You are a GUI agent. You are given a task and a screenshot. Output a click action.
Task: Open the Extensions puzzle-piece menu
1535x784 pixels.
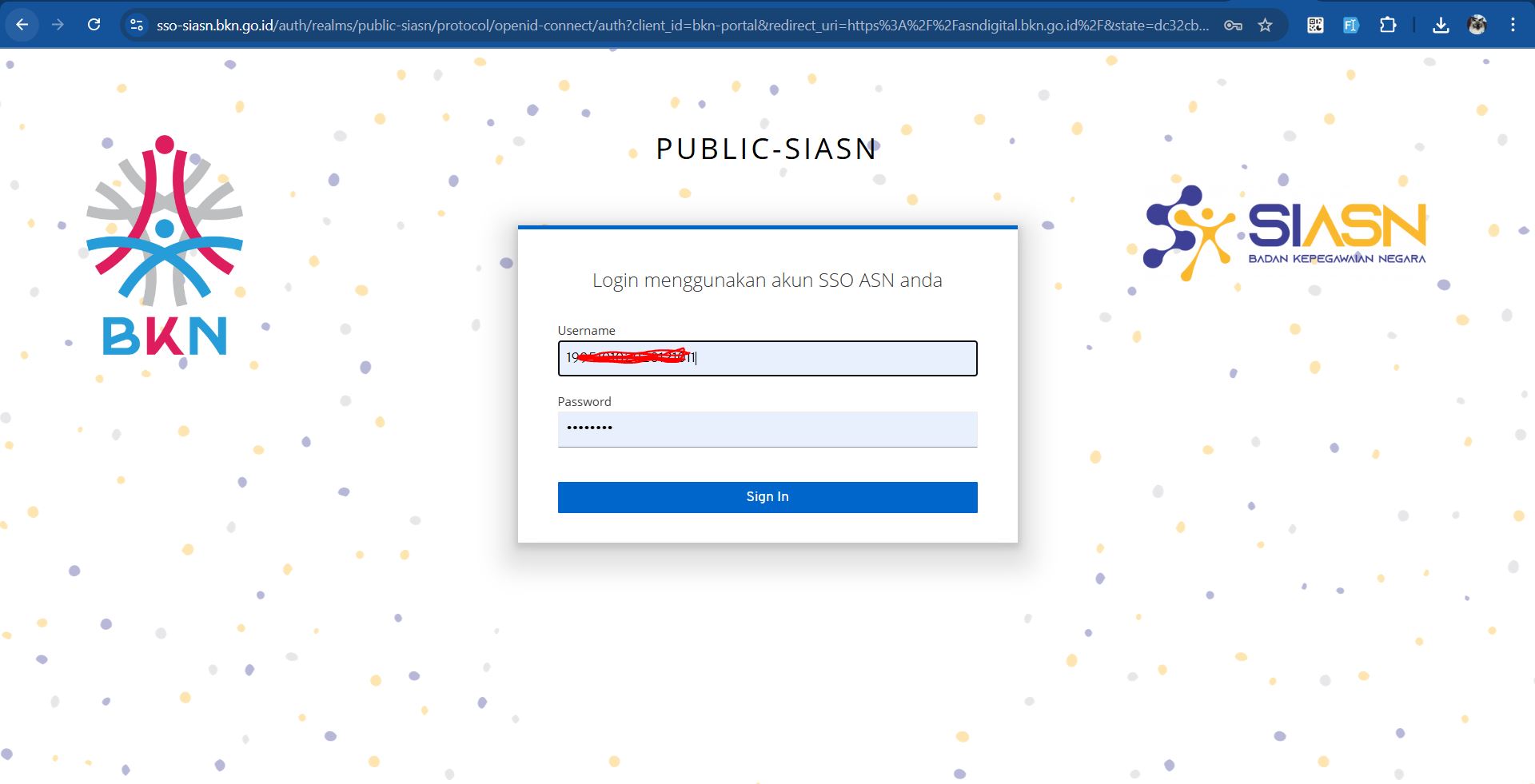(1388, 25)
